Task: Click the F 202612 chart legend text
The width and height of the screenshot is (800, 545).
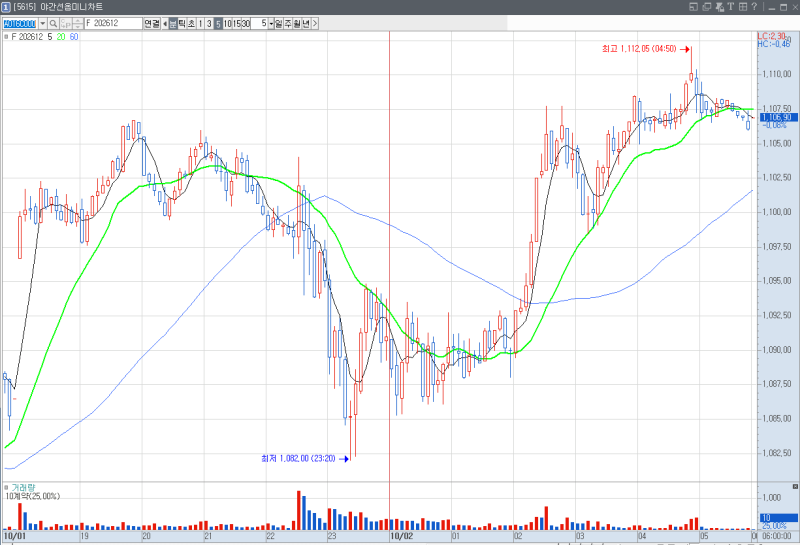Action: (27, 37)
